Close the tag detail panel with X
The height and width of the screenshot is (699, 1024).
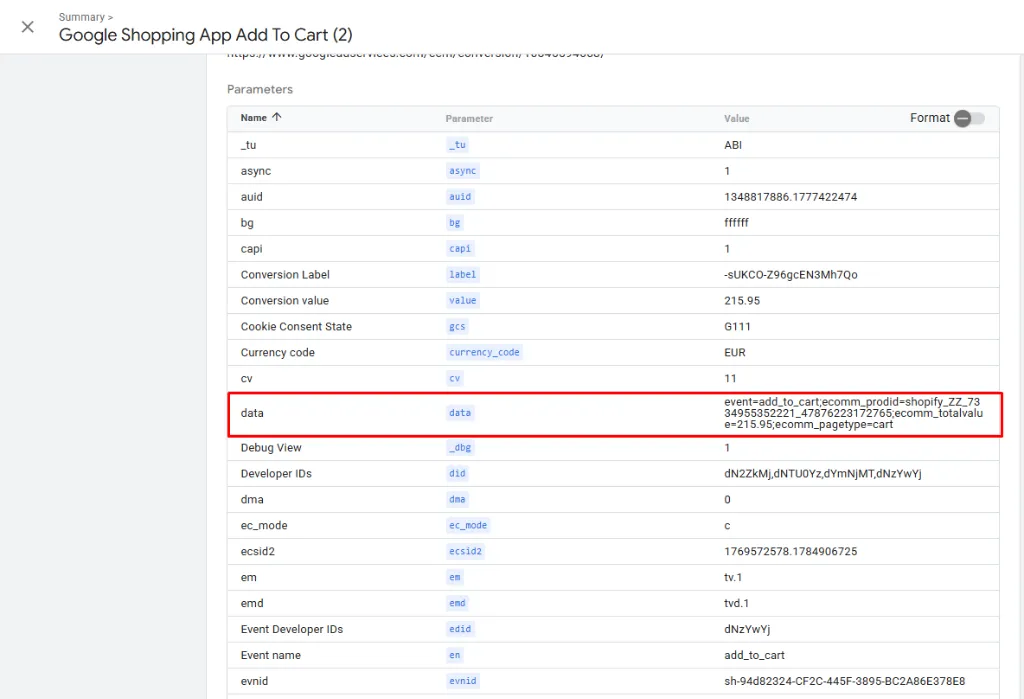pos(27,27)
